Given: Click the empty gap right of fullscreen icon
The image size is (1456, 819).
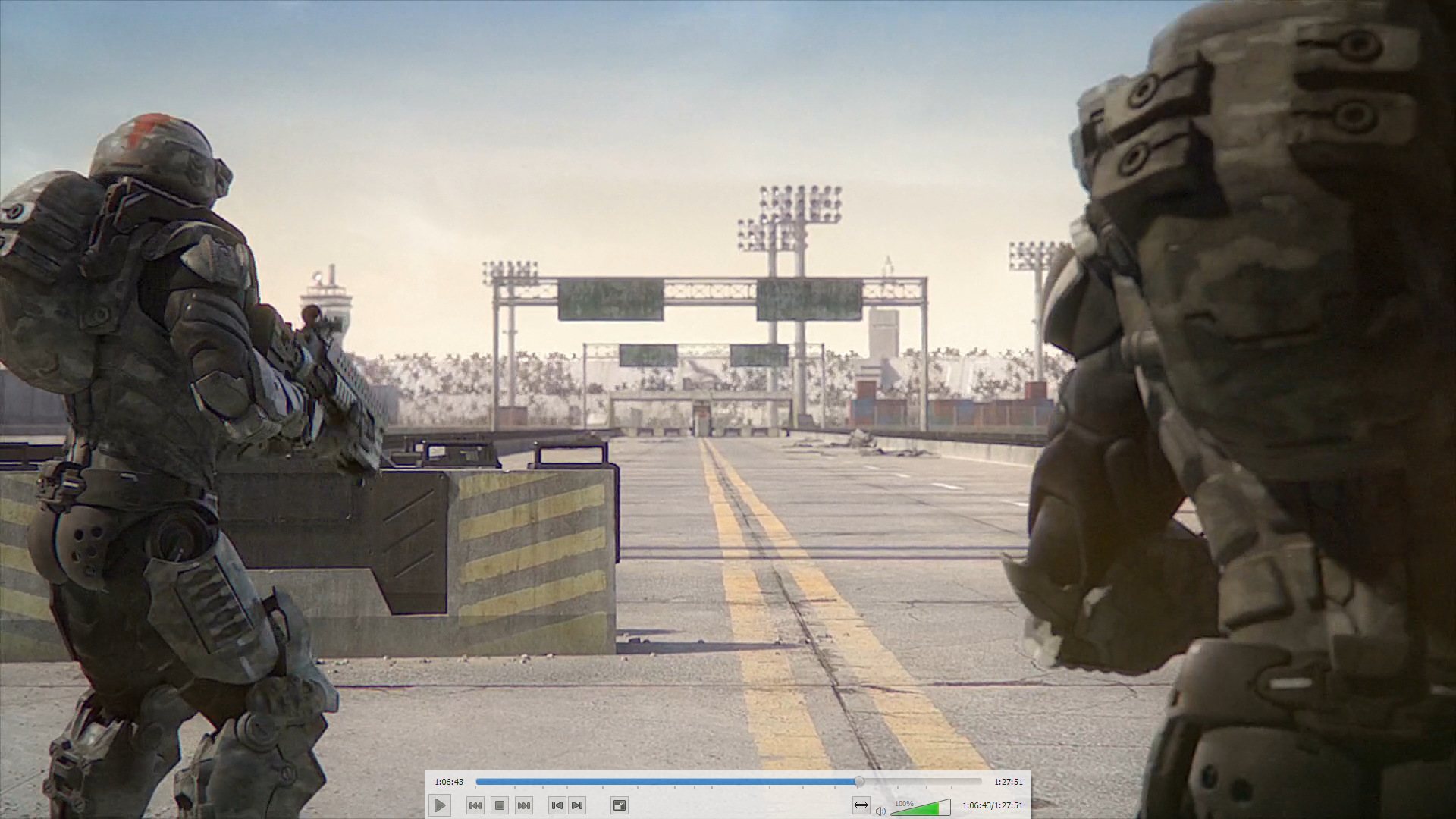Looking at the screenshot, I should (x=736, y=805).
